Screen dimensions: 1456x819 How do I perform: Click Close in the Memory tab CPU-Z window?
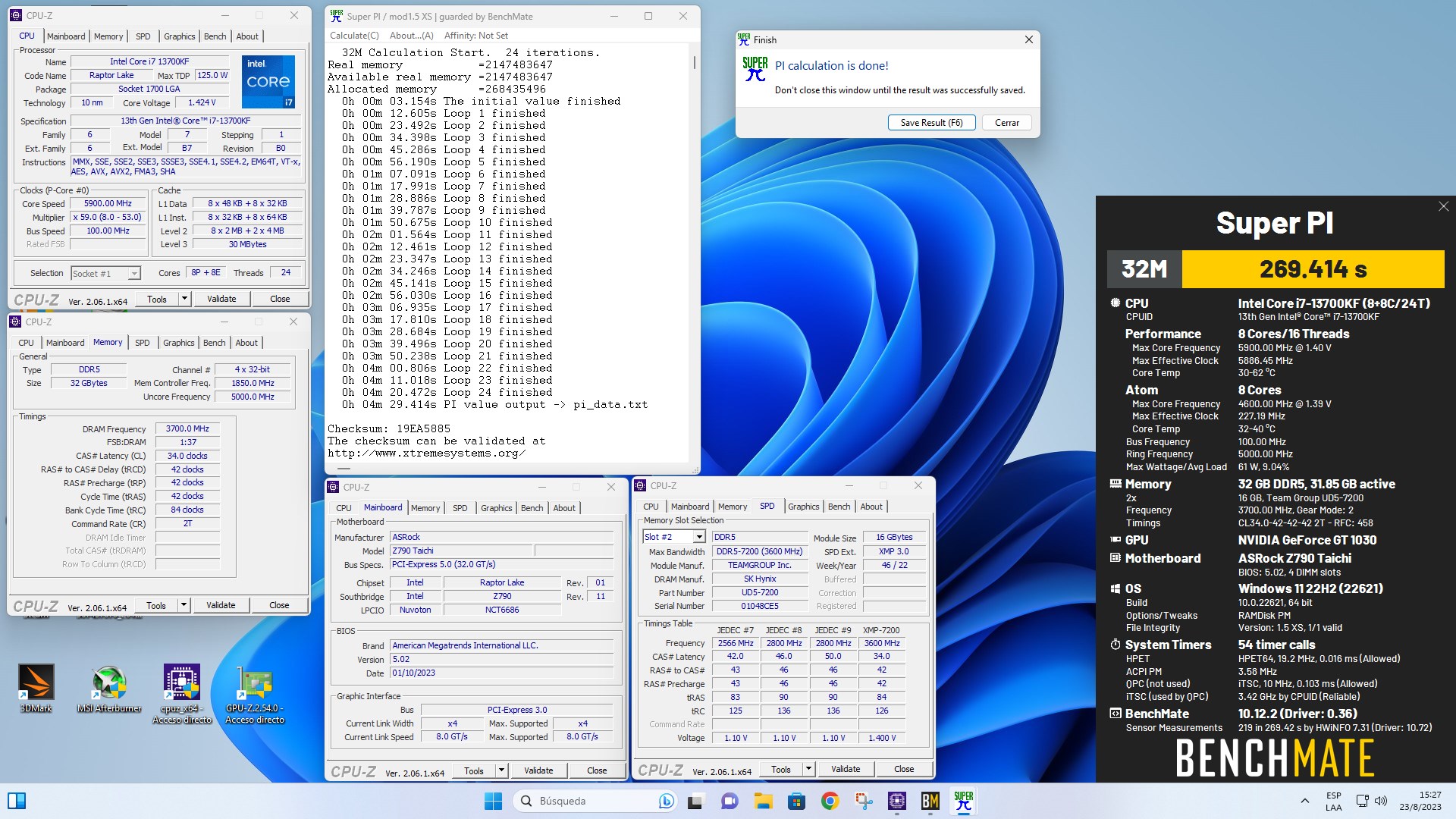tap(279, 605)
